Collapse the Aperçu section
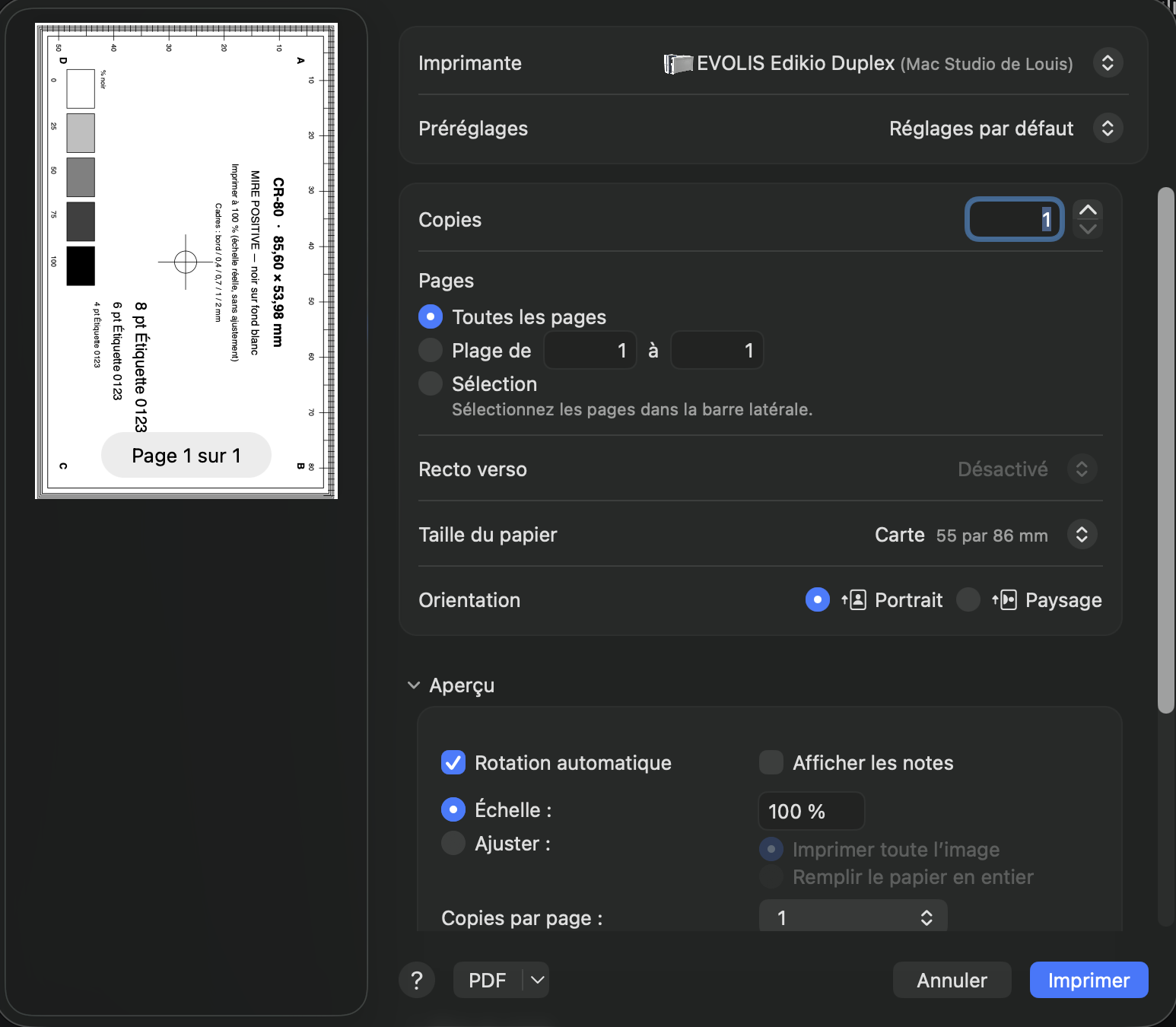Image resolution: width=1176 pixels, height=1027 pixels. pos(413,685)
